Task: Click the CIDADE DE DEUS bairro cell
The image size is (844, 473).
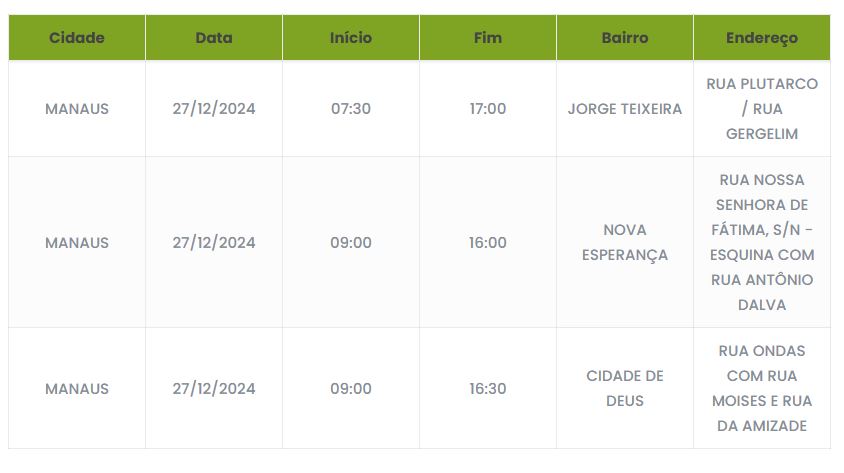Action: tap(625, 388)
